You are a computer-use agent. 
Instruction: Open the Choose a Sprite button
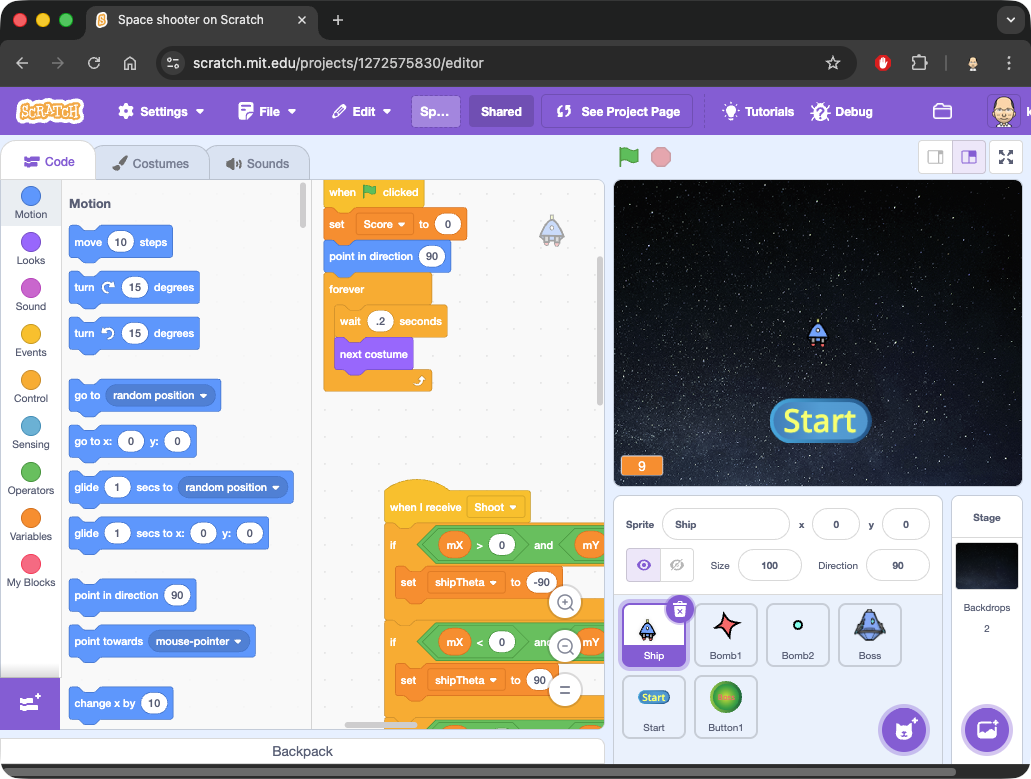point(904,730)
